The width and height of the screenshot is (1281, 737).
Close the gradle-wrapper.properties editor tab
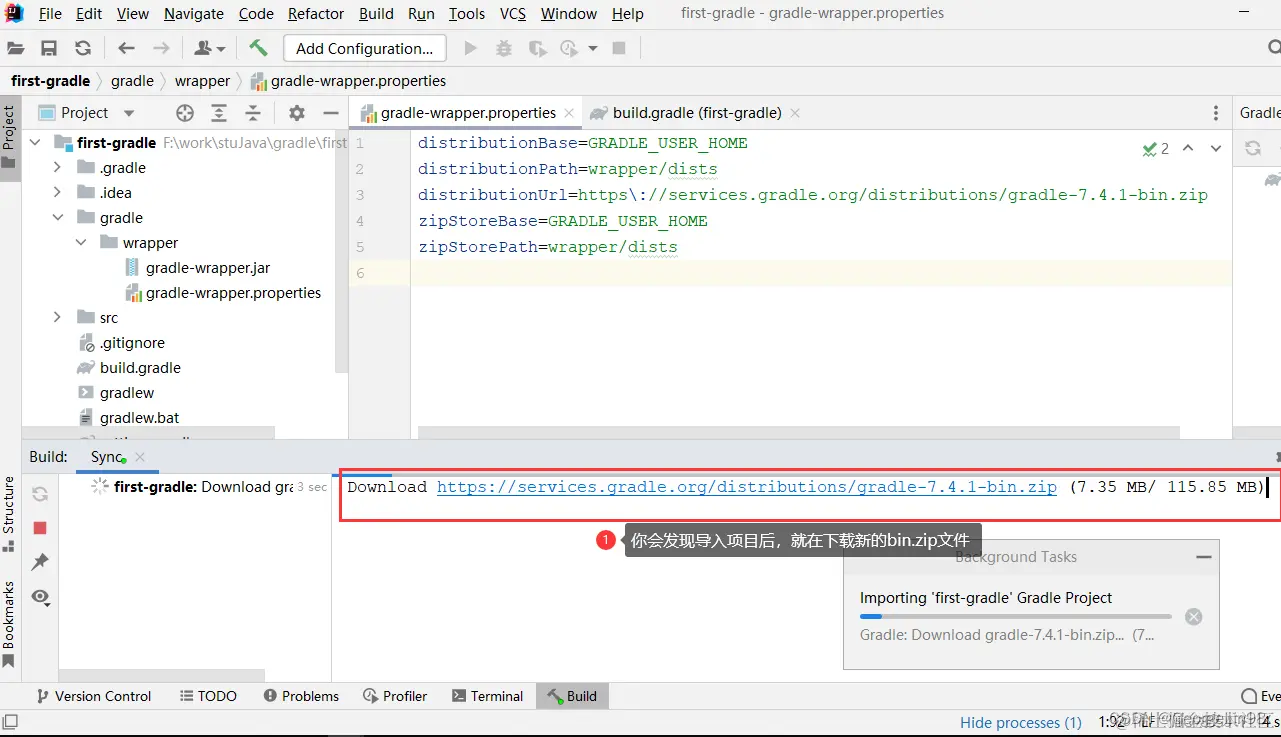click(x=569, y=113)
